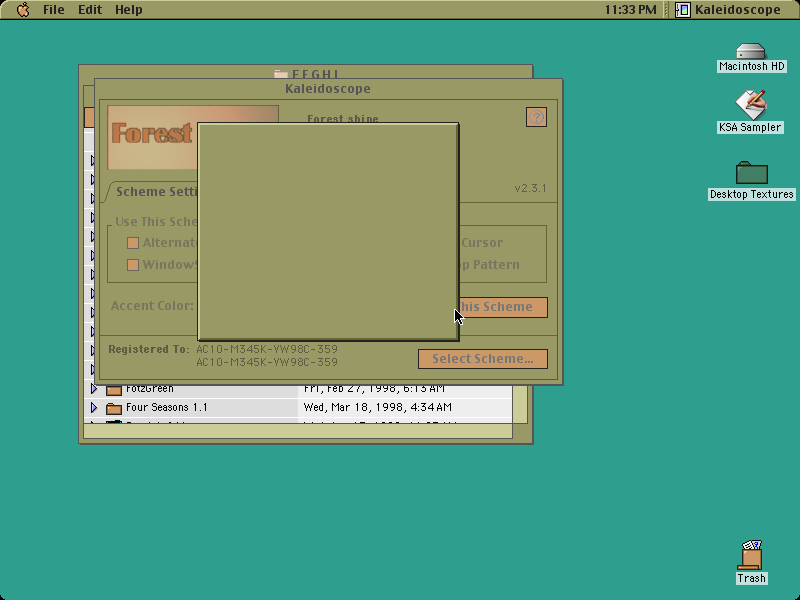Click the Select Scheme... button
Image resolution: width=800 pixels, height=600 pixels.
483,359
